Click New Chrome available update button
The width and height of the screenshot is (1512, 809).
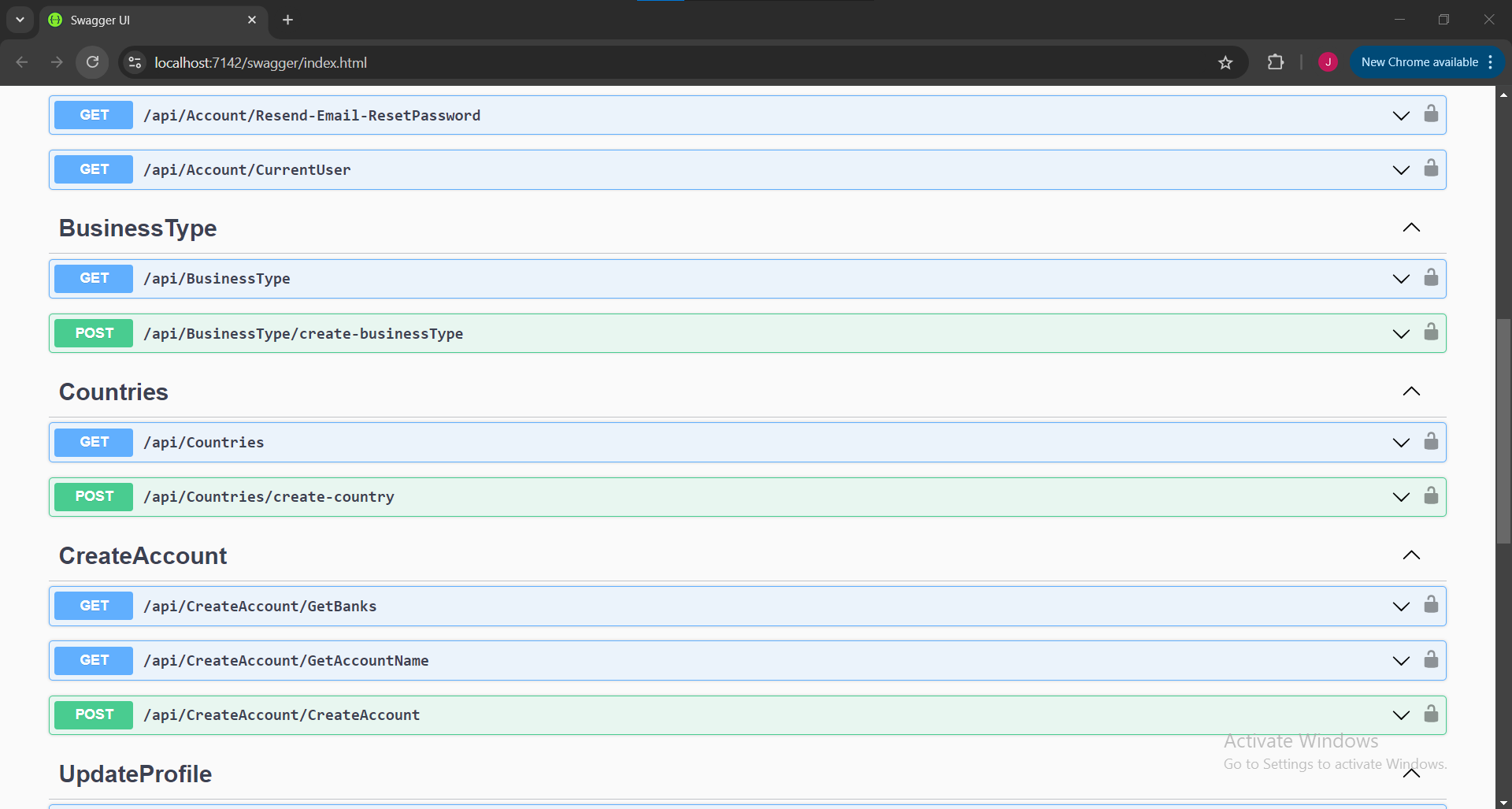click(1419, 62)
